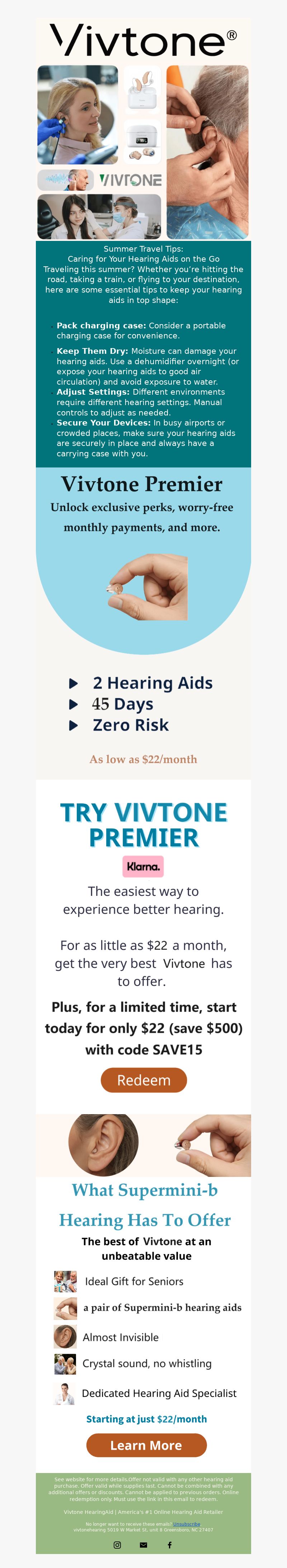This screenshot has width=287, height=1568.
Task: Click the triangle bullet beside Zero Risk
Action: point(73,726)
